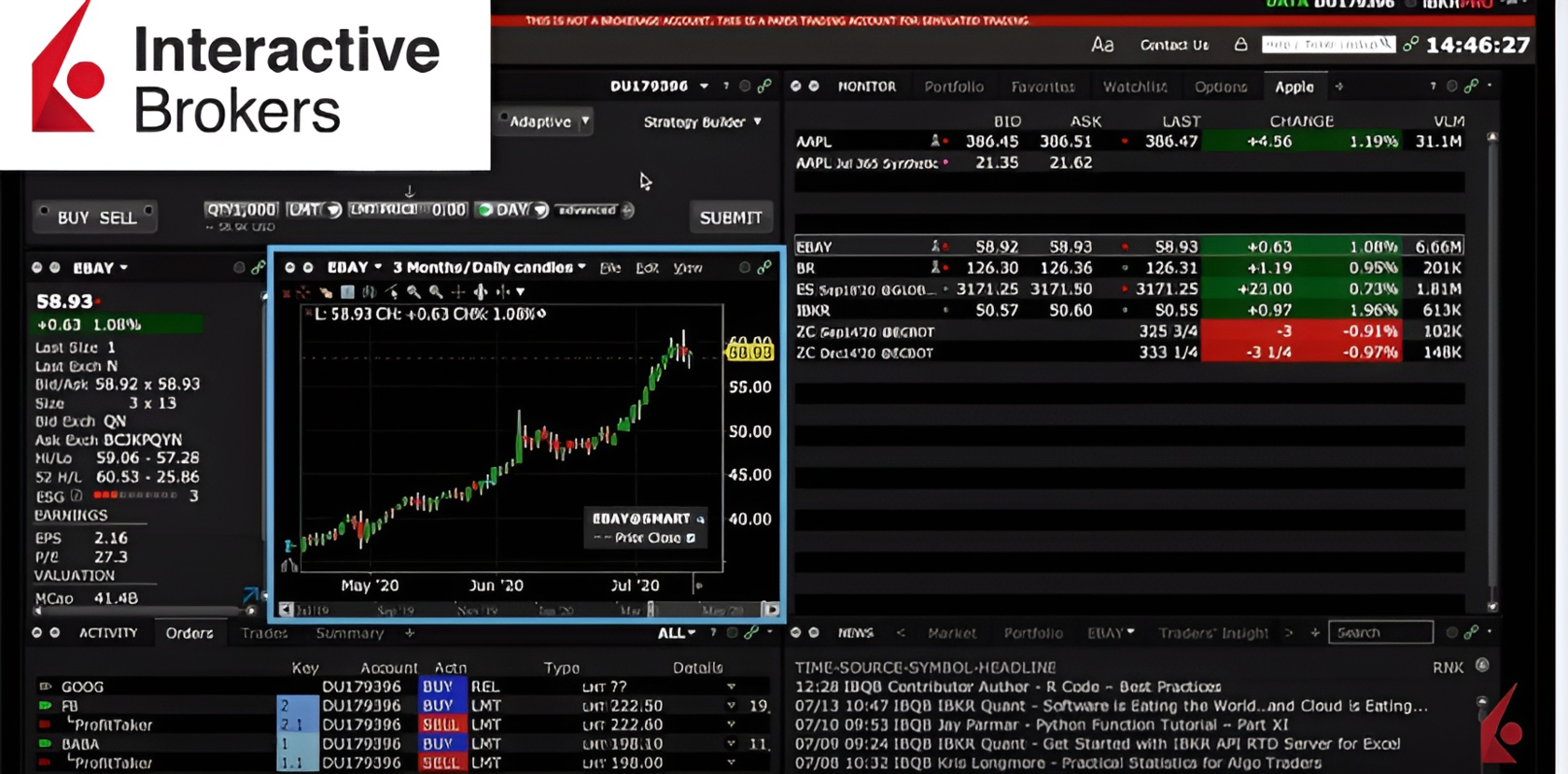Select the crosshair tool in chart toolbar
The width and height of the screenshot is (1568, 774).
coord(458,292)
